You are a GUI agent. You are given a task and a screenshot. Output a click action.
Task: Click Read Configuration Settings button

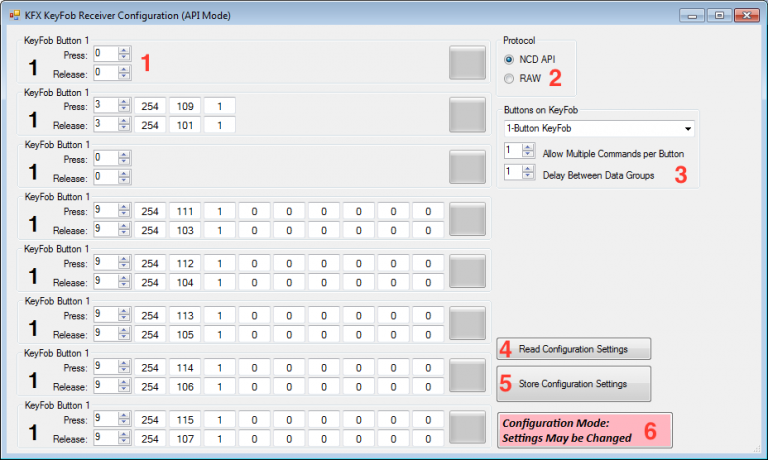tap(574, 349)
